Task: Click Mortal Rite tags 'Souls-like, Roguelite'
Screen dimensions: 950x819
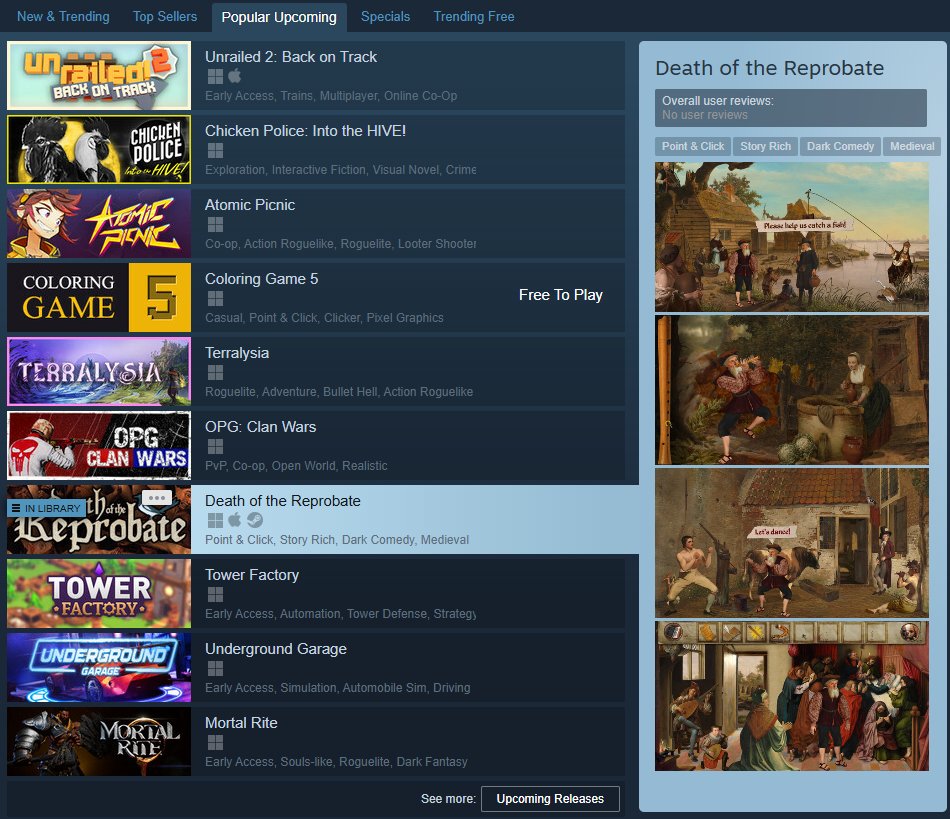Action: pos(335,762)
